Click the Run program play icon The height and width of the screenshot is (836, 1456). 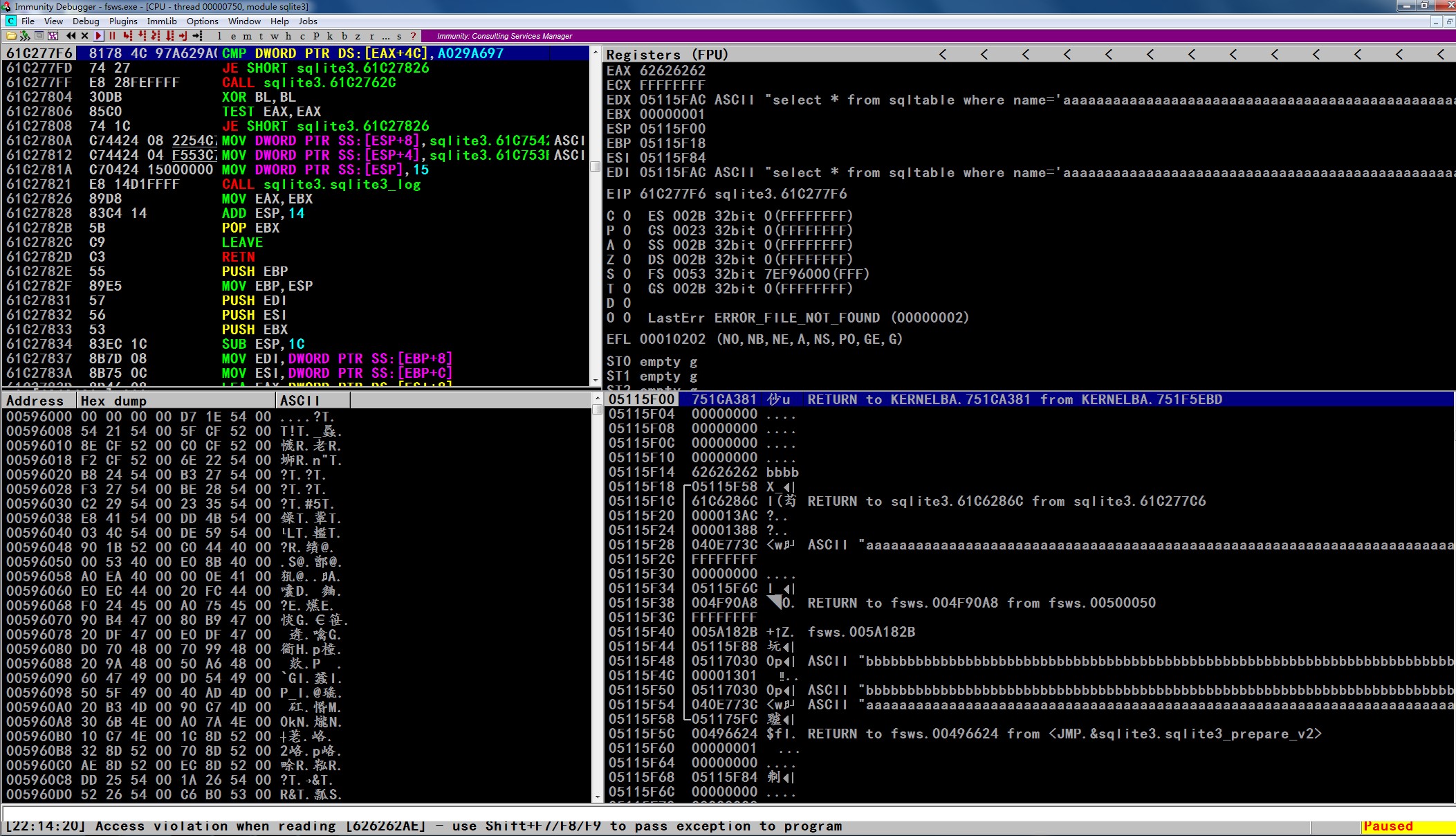98,36
